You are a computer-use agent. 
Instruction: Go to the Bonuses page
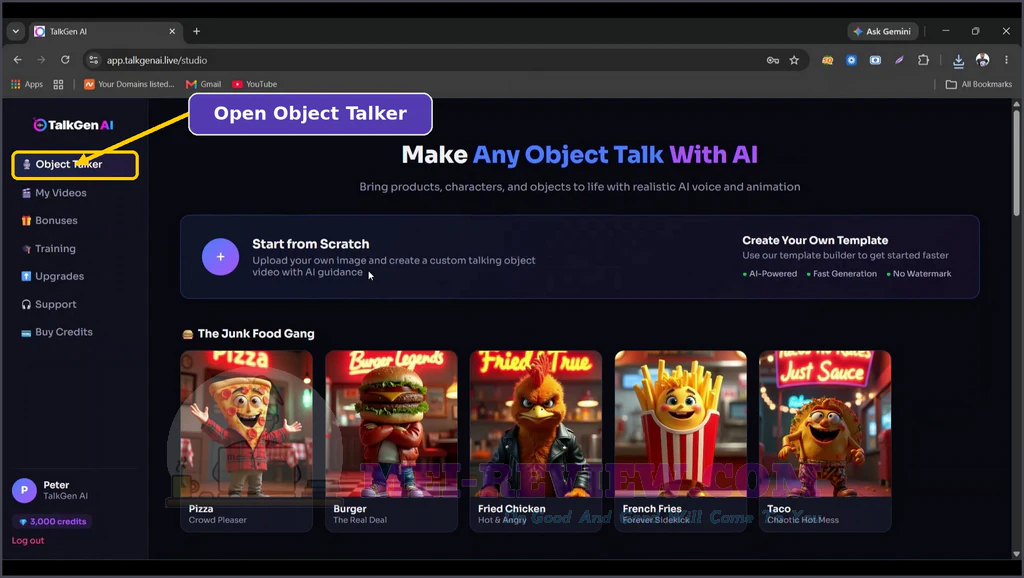coord(50,221)
